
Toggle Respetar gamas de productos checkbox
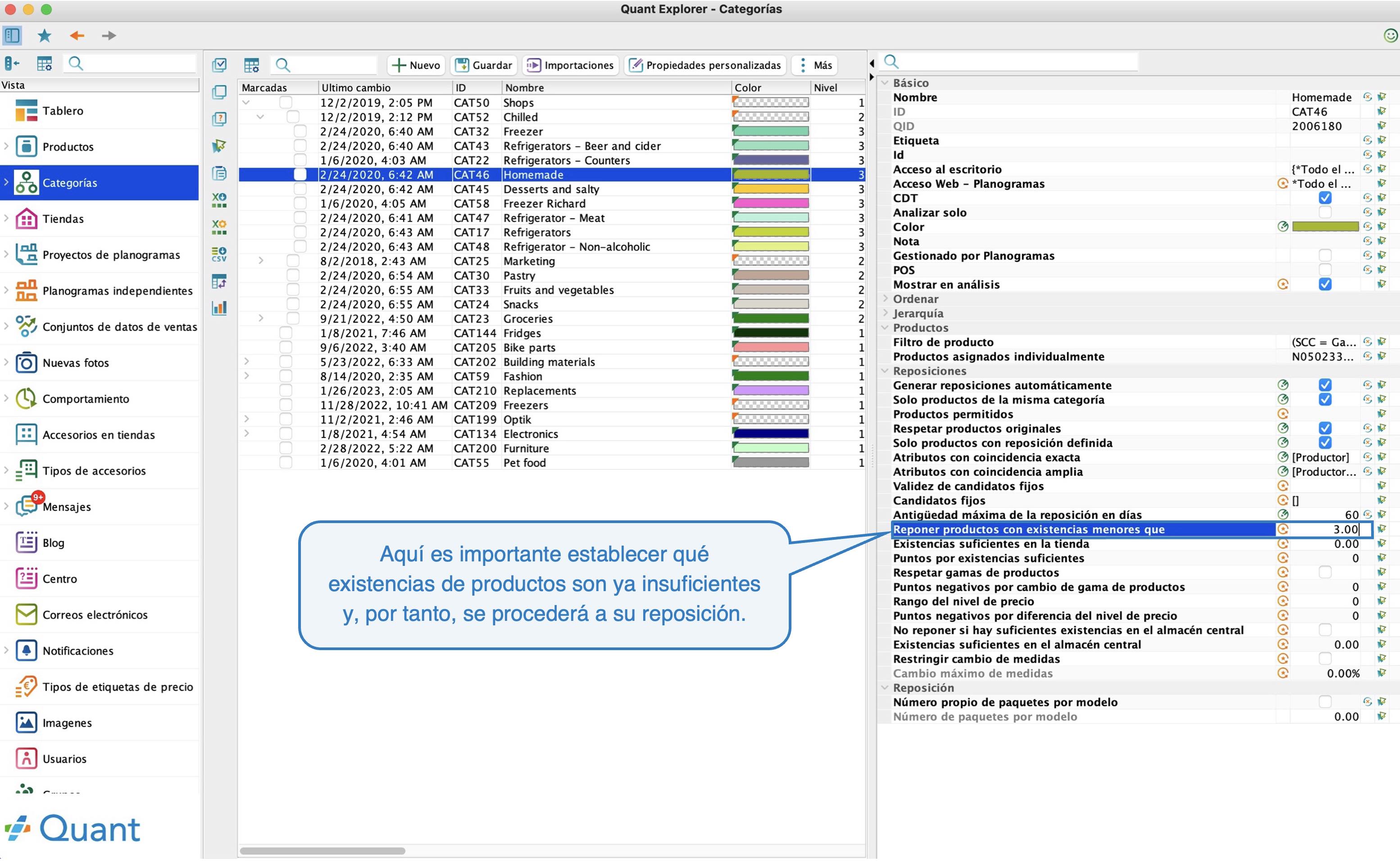tap(1325, 572)
